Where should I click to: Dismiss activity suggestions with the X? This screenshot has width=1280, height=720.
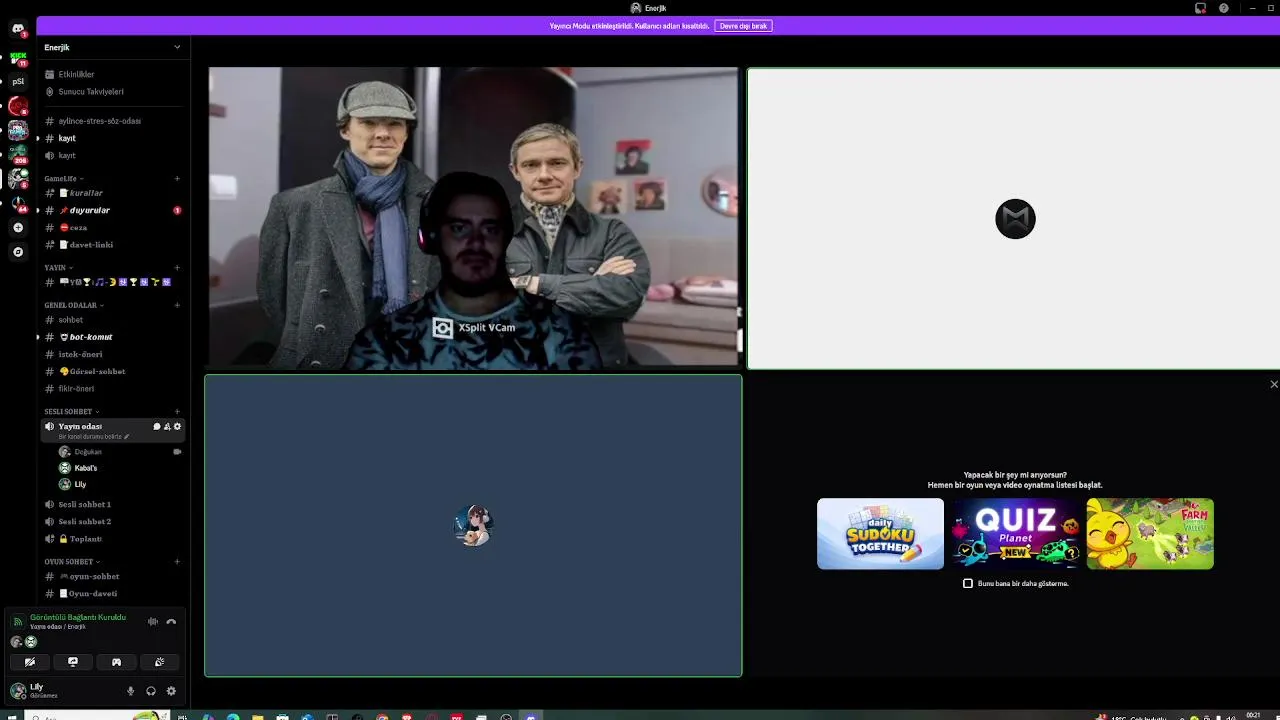[1273, 384]
